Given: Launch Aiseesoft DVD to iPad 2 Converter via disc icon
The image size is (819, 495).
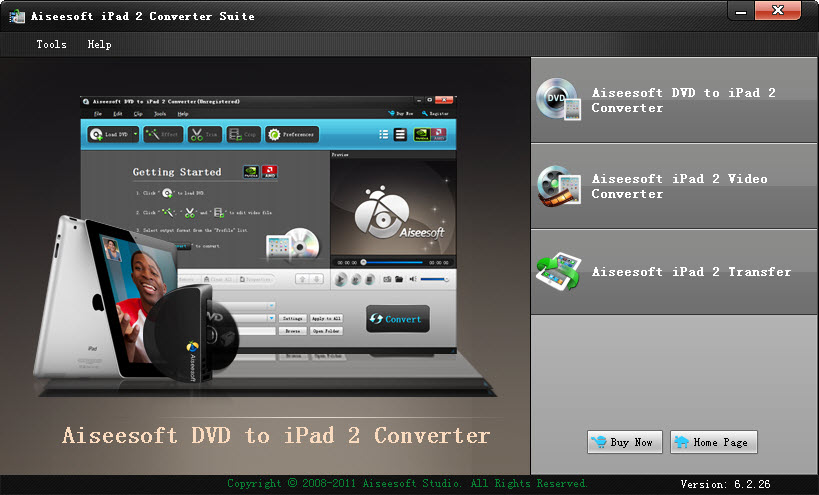Looking at the screenshot, I should coord(558,99).
